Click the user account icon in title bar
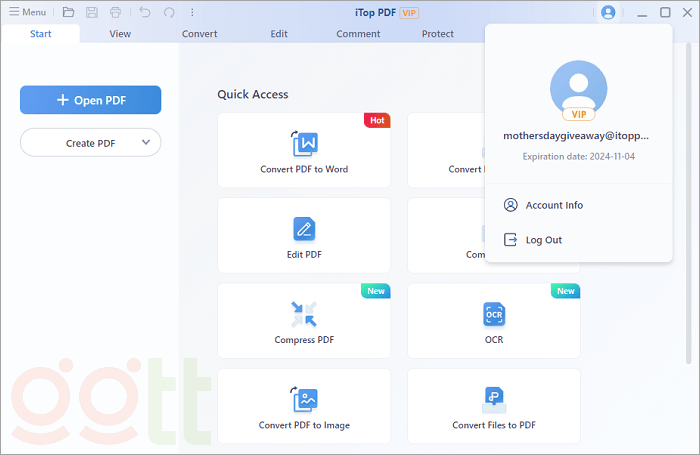 click(x=608, y=12)
